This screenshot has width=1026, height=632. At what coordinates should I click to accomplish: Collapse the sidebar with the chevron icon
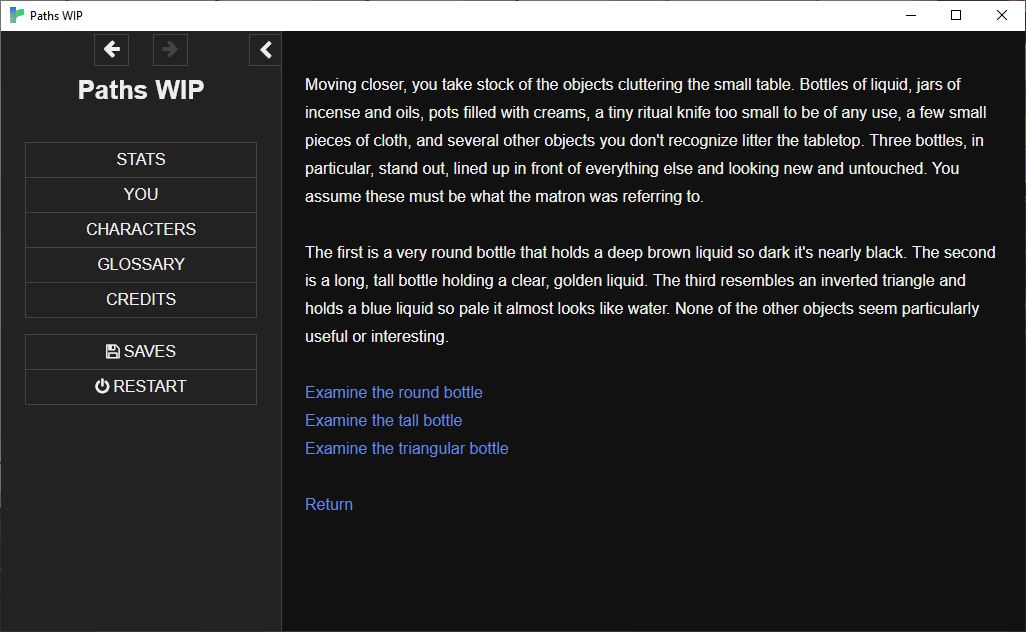click(264, 49)
